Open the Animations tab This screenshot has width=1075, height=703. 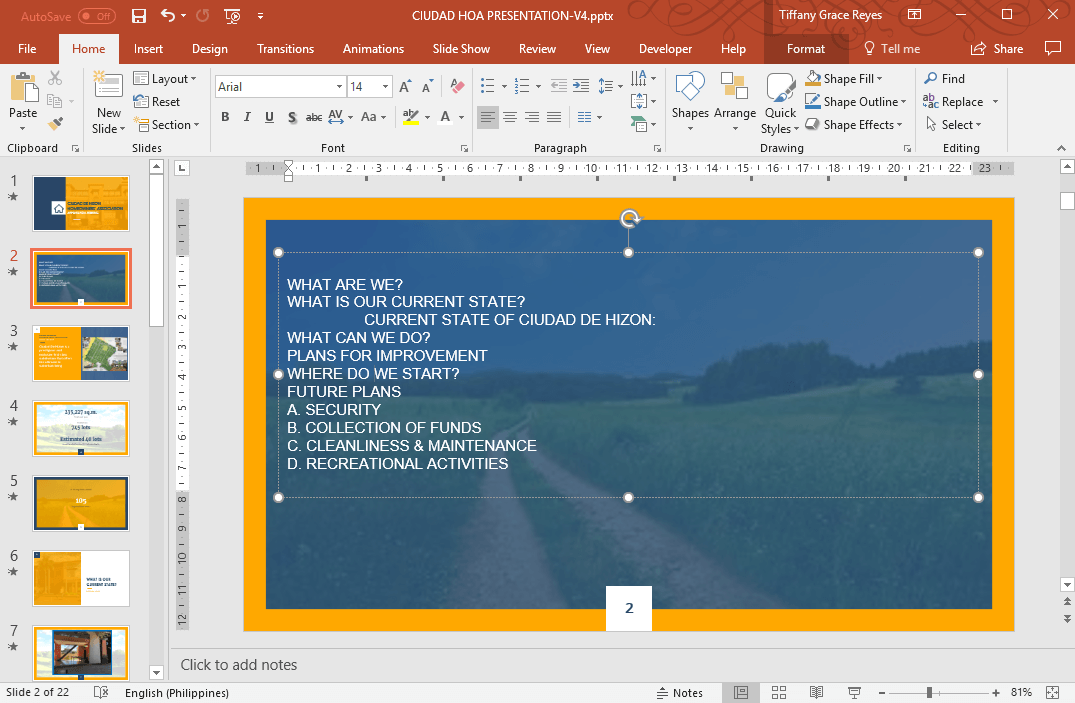click(x=373, y=48)
